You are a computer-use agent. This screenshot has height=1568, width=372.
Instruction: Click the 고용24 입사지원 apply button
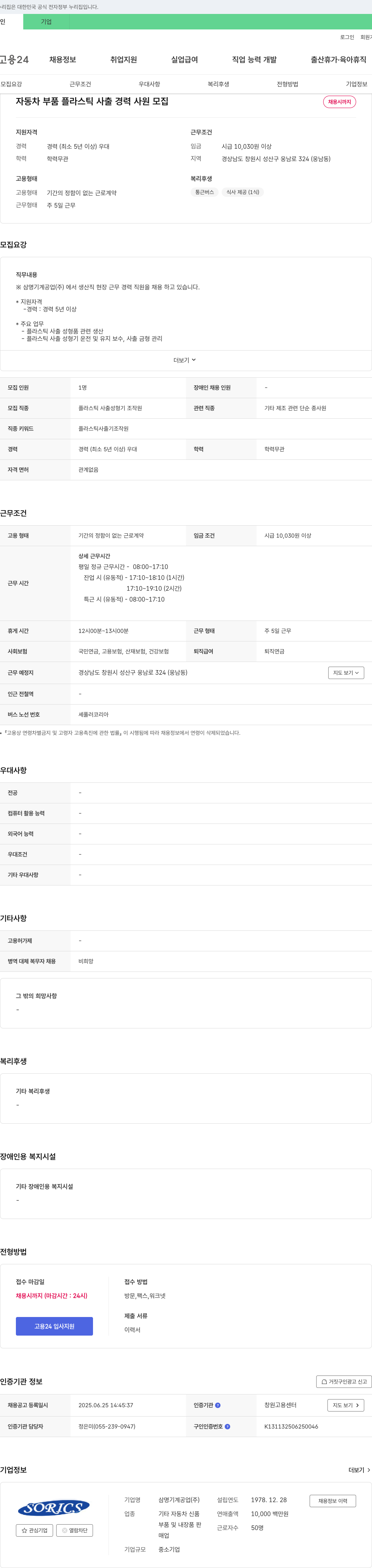click(54, 1326)
